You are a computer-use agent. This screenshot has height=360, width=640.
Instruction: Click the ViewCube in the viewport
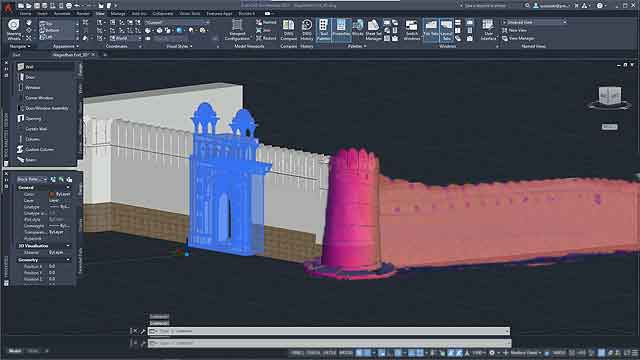[609, 97]
